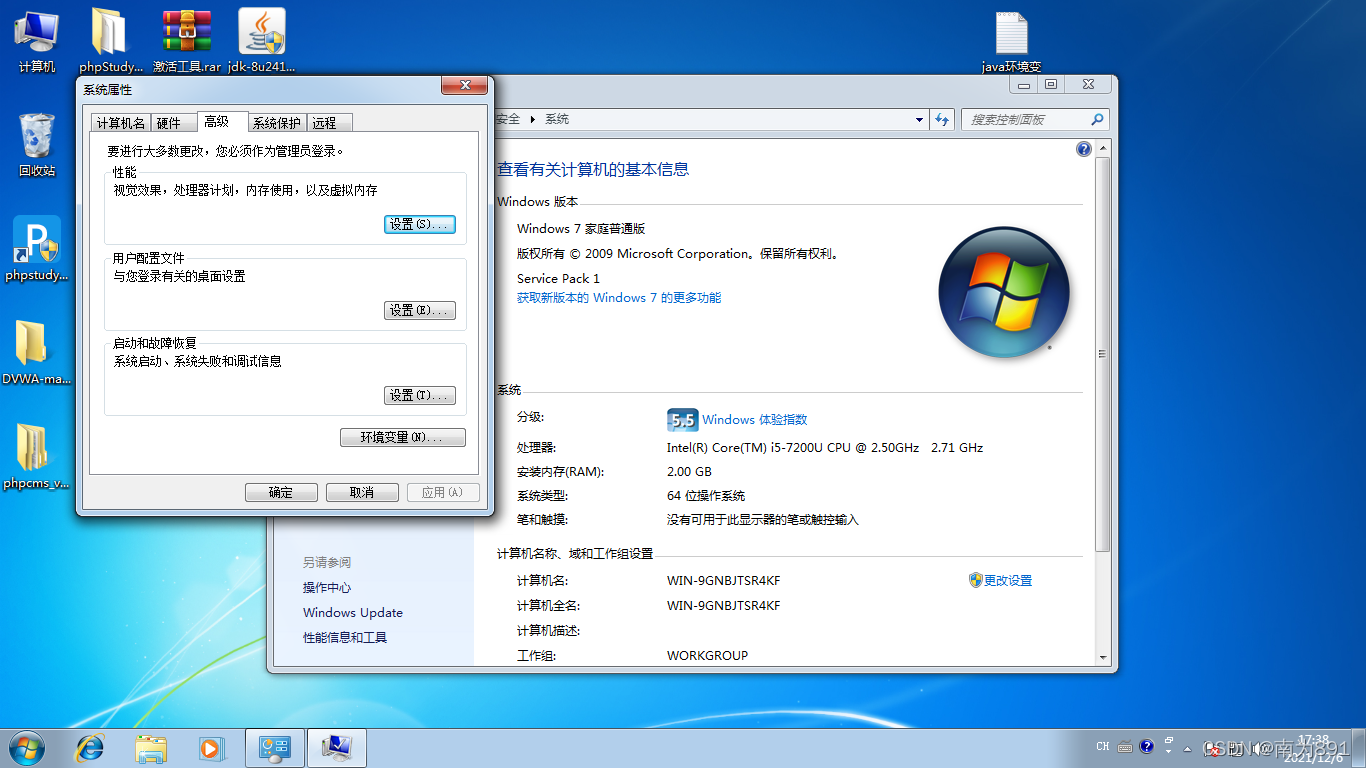Select the 激活工具.rar archive icon
Screen dimensions: 1366x768
pyautogui.click(x=187, y=40)
